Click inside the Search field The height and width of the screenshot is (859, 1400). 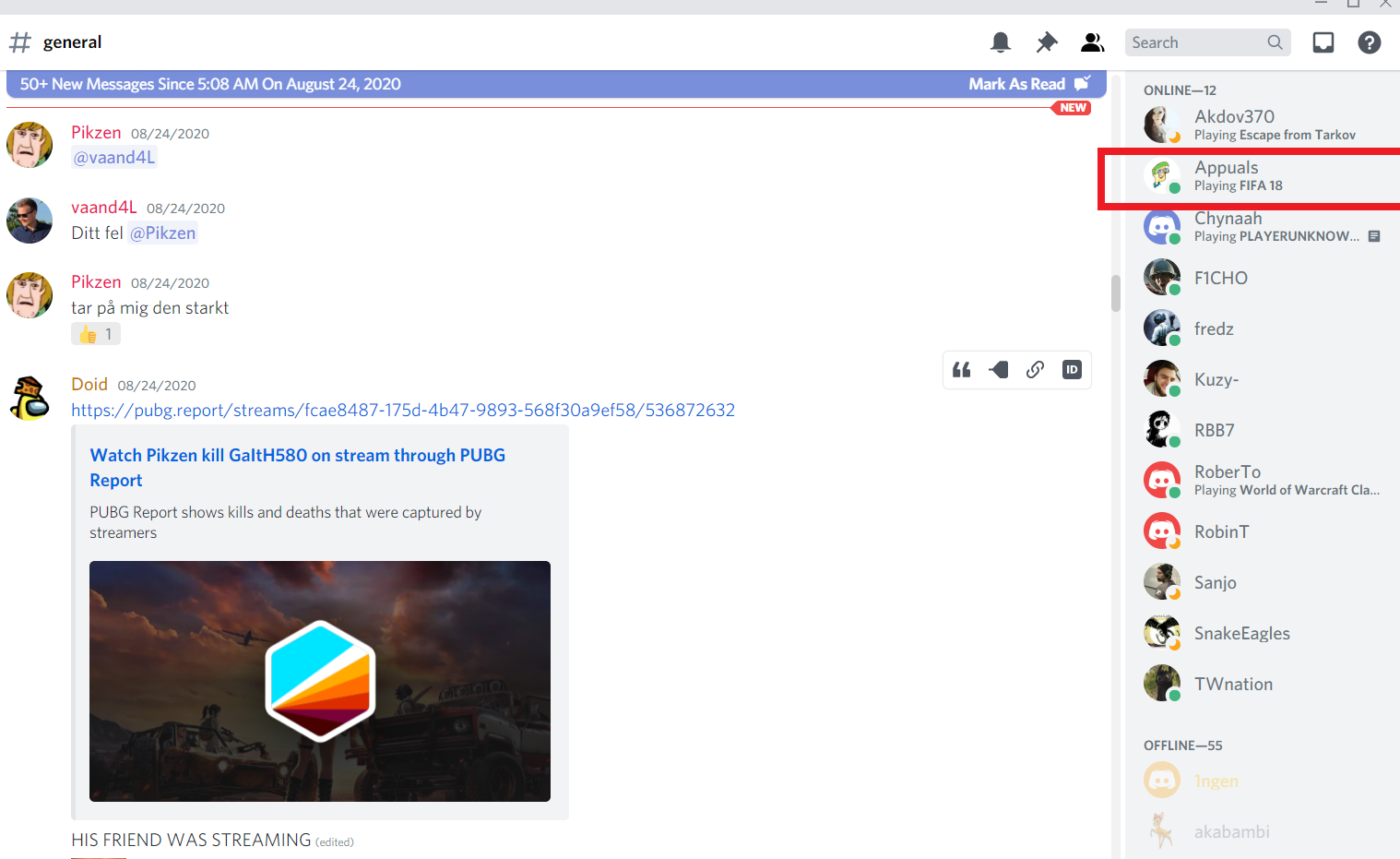pos(1190,42)
